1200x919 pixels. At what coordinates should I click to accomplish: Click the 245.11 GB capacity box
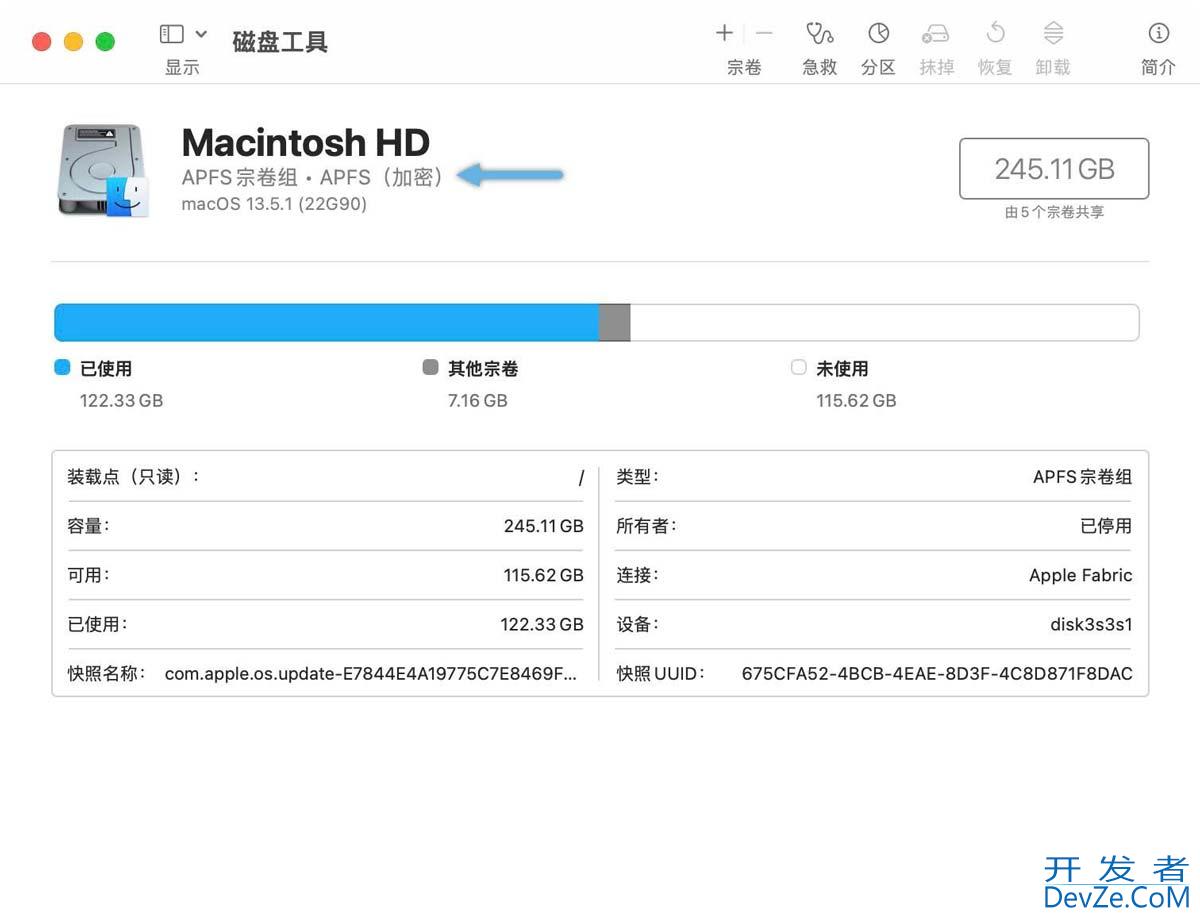1054,169
